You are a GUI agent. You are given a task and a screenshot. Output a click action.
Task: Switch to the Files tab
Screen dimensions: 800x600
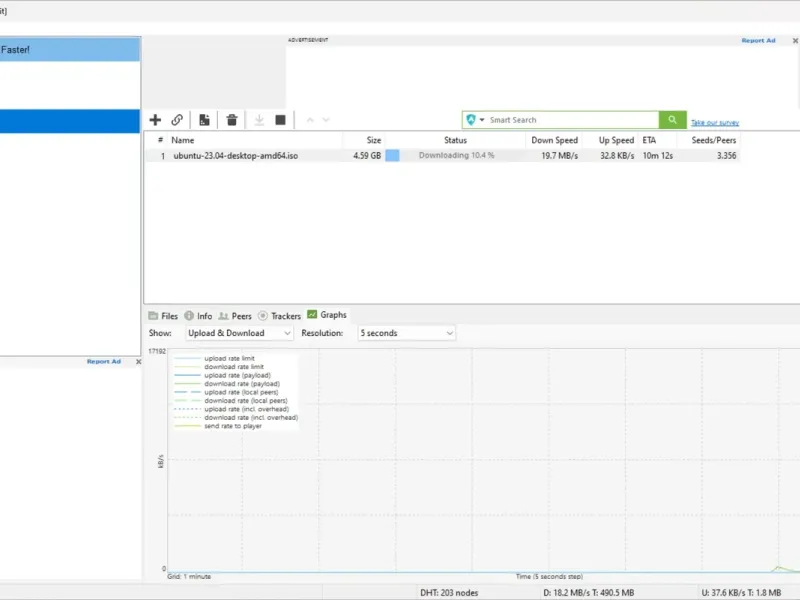coord(163,316)
